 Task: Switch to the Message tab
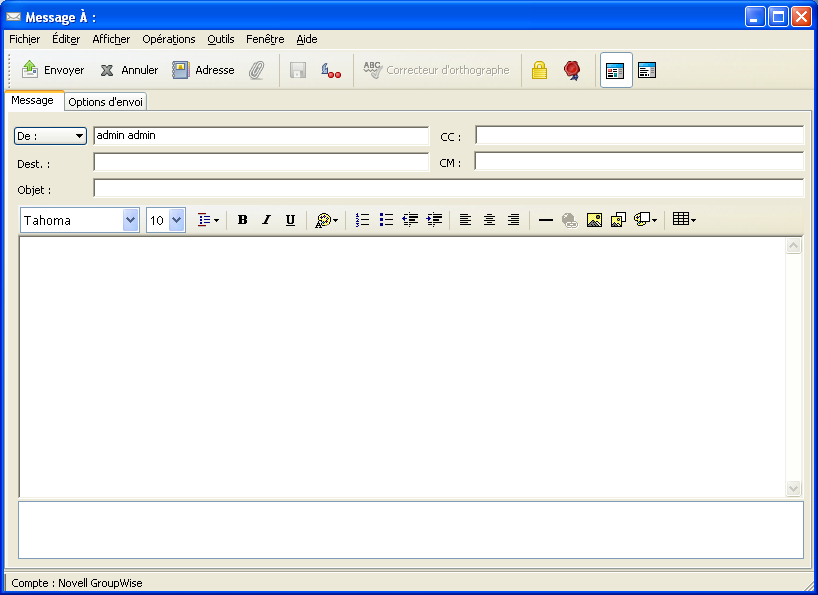pyautogui.click(x=32, y=100)
